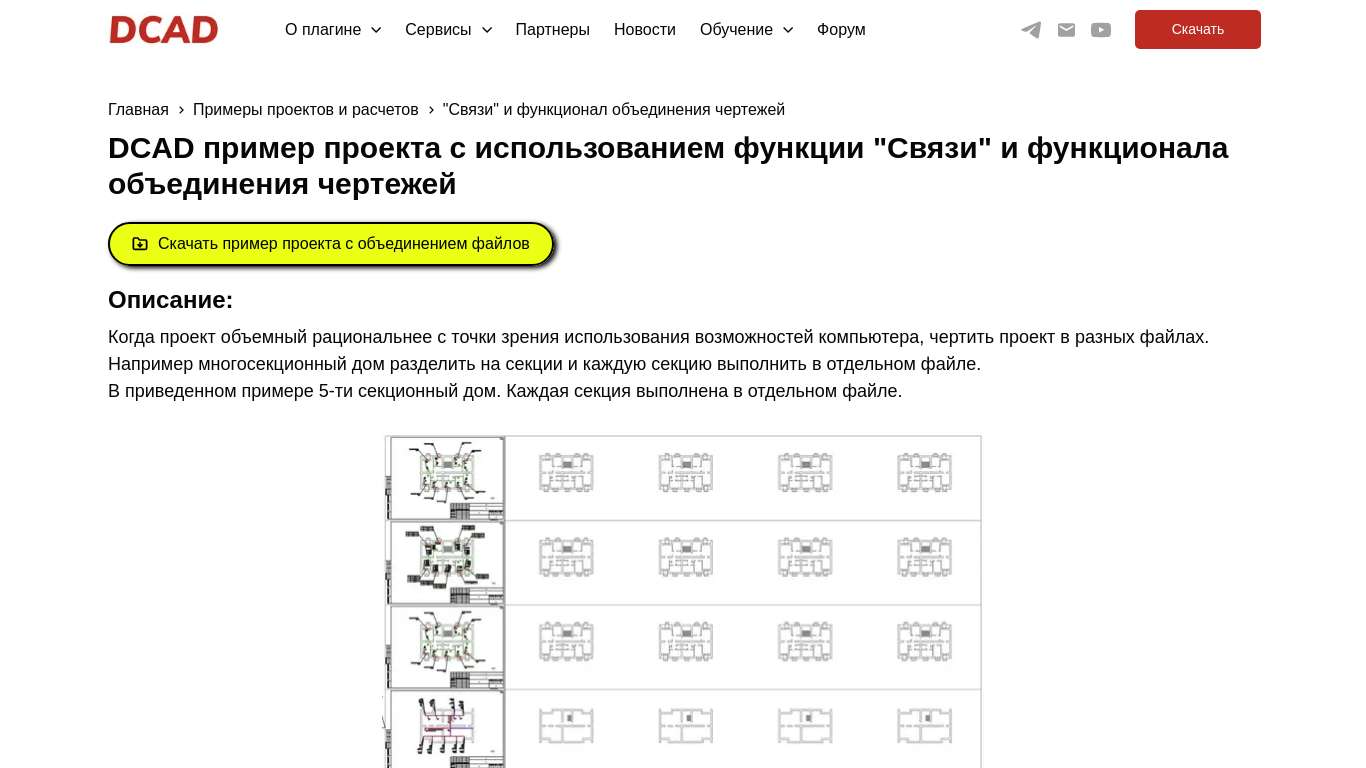Screen dimensions: 1366x768
Task: Open the Новости menu item
Action: [644, 30]
